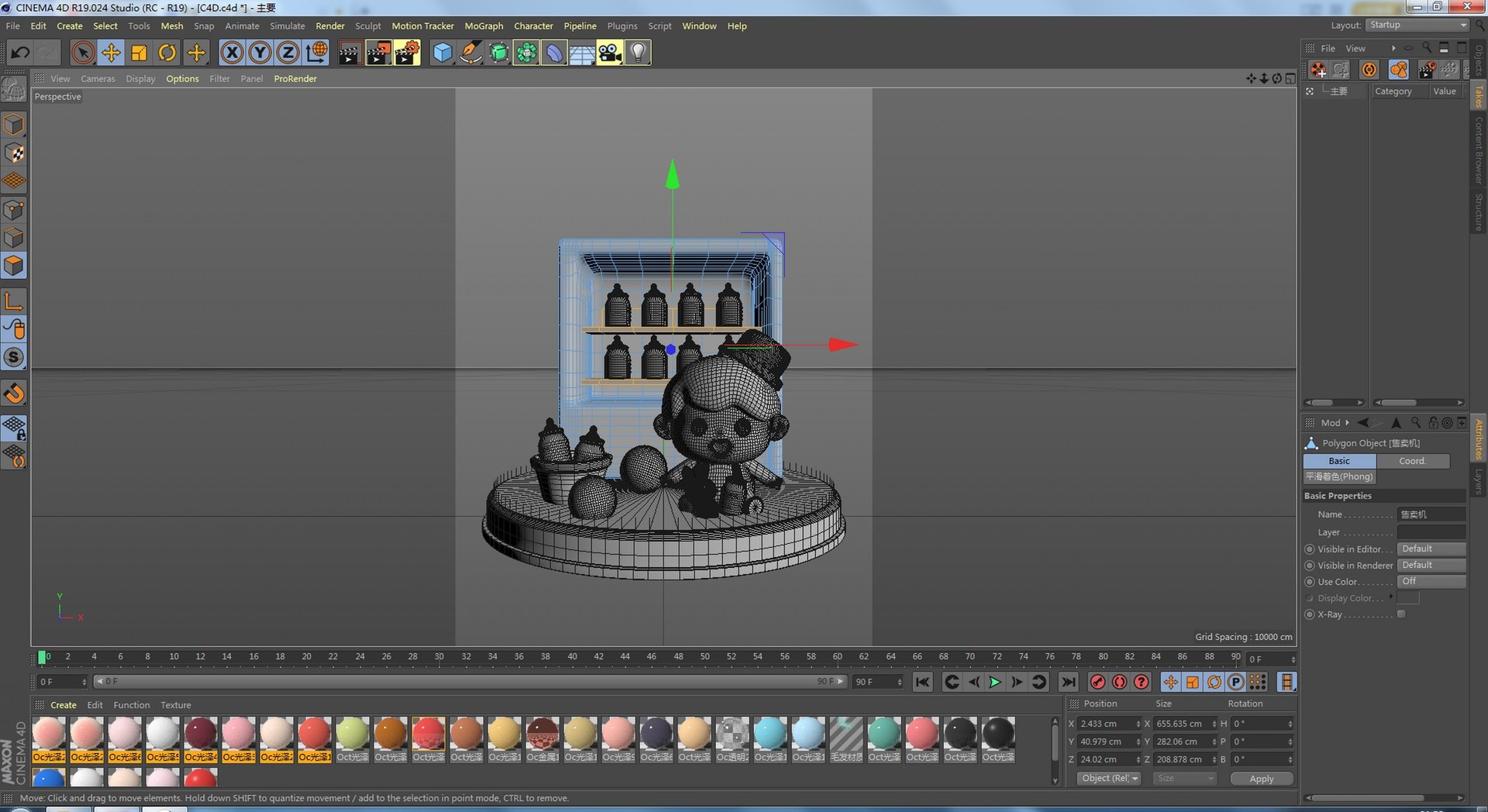Go to end of animation
The height and width of the screenshot is (812, 1488).
coord(1069,682)
